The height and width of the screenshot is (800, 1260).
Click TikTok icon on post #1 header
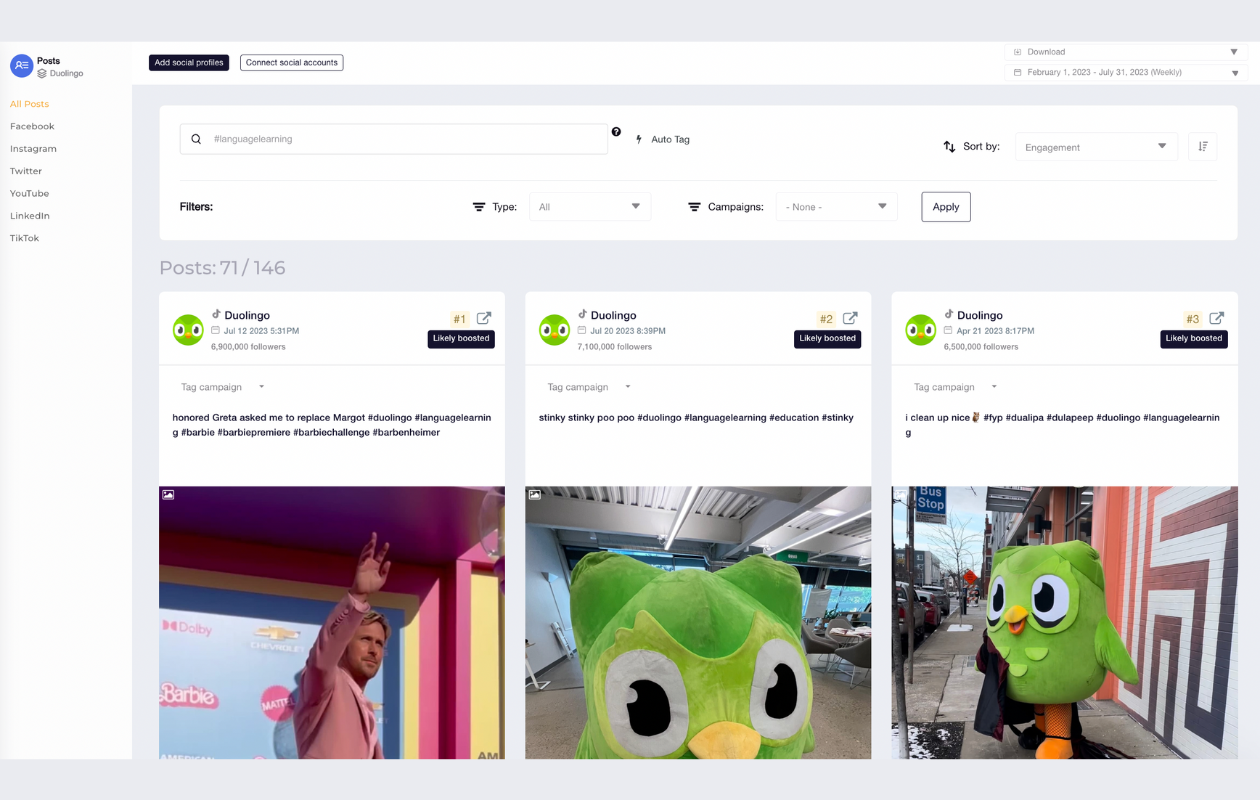coord(216,314)
